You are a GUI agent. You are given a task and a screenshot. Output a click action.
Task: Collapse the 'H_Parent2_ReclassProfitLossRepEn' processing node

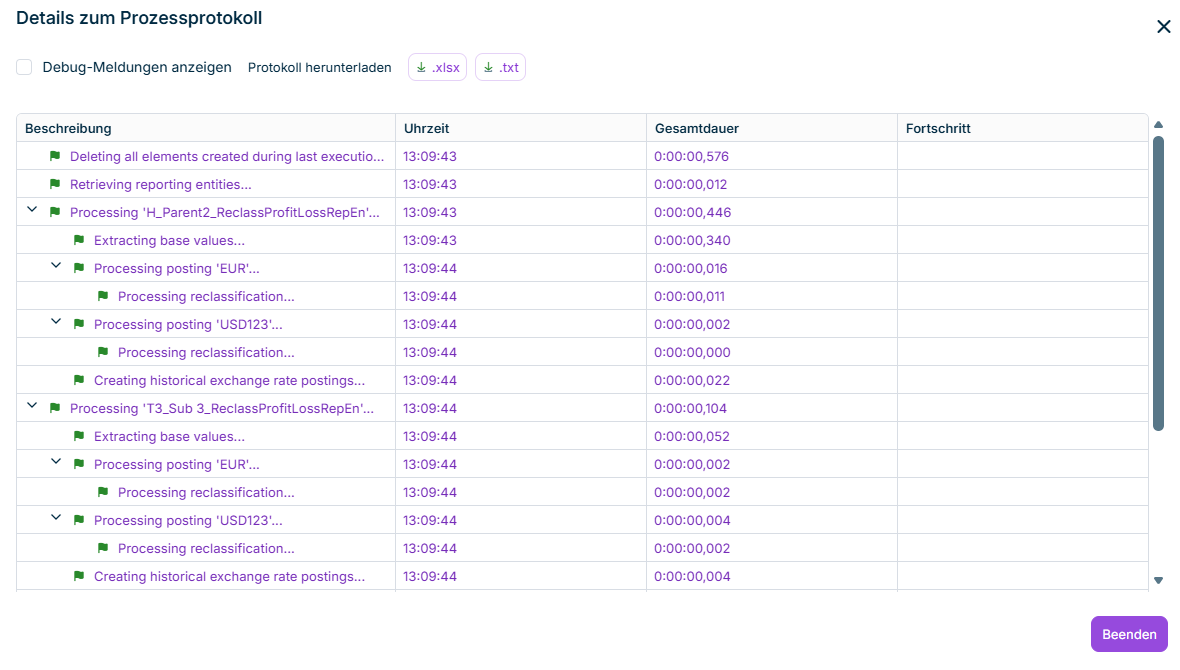(x=32, y=210)
